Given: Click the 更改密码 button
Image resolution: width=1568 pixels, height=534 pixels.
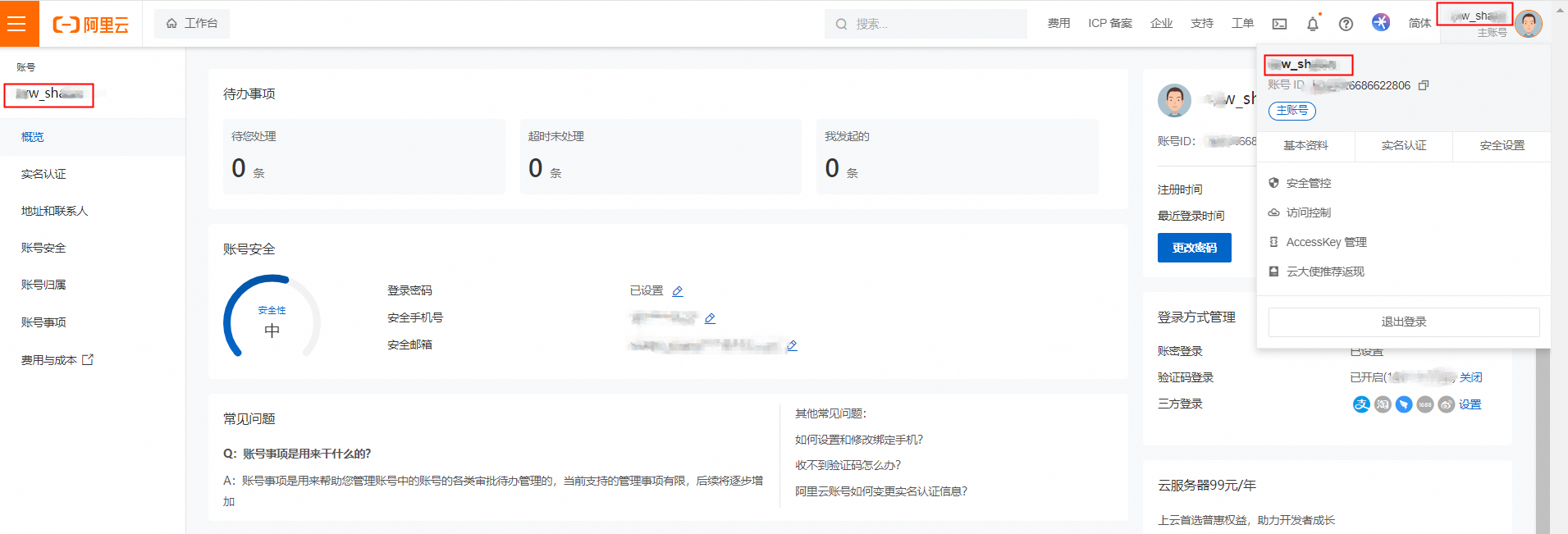Looking at the screenshot, I should pos(1194,248).
